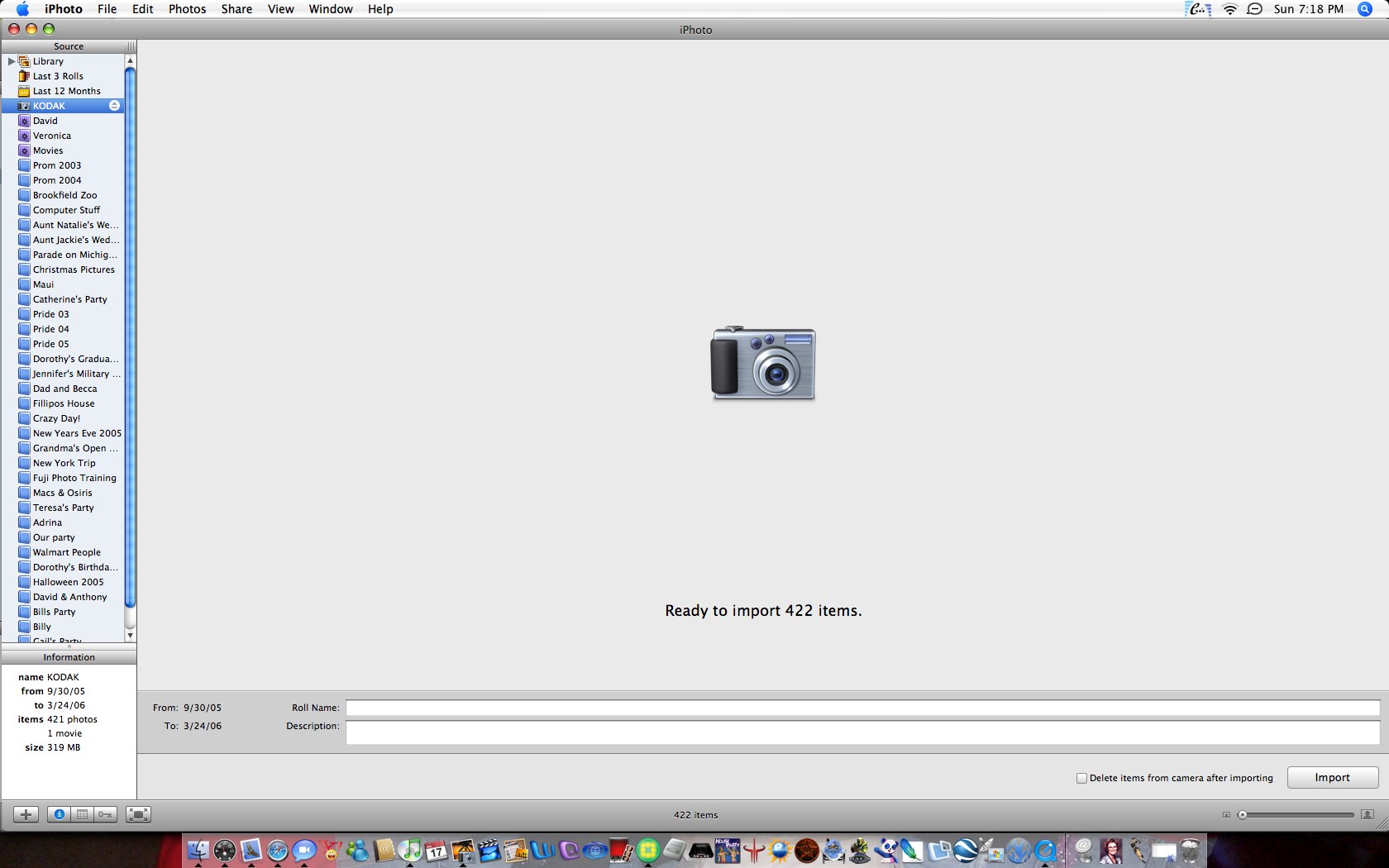
Task: Open Google Earth from the Dock
Action: point(965,850)
